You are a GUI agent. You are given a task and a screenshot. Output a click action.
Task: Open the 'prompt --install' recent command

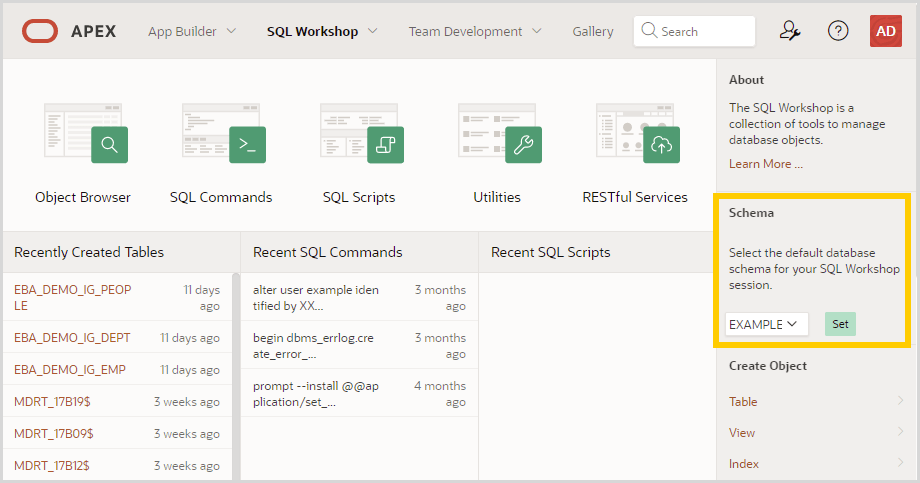(316, 394)
